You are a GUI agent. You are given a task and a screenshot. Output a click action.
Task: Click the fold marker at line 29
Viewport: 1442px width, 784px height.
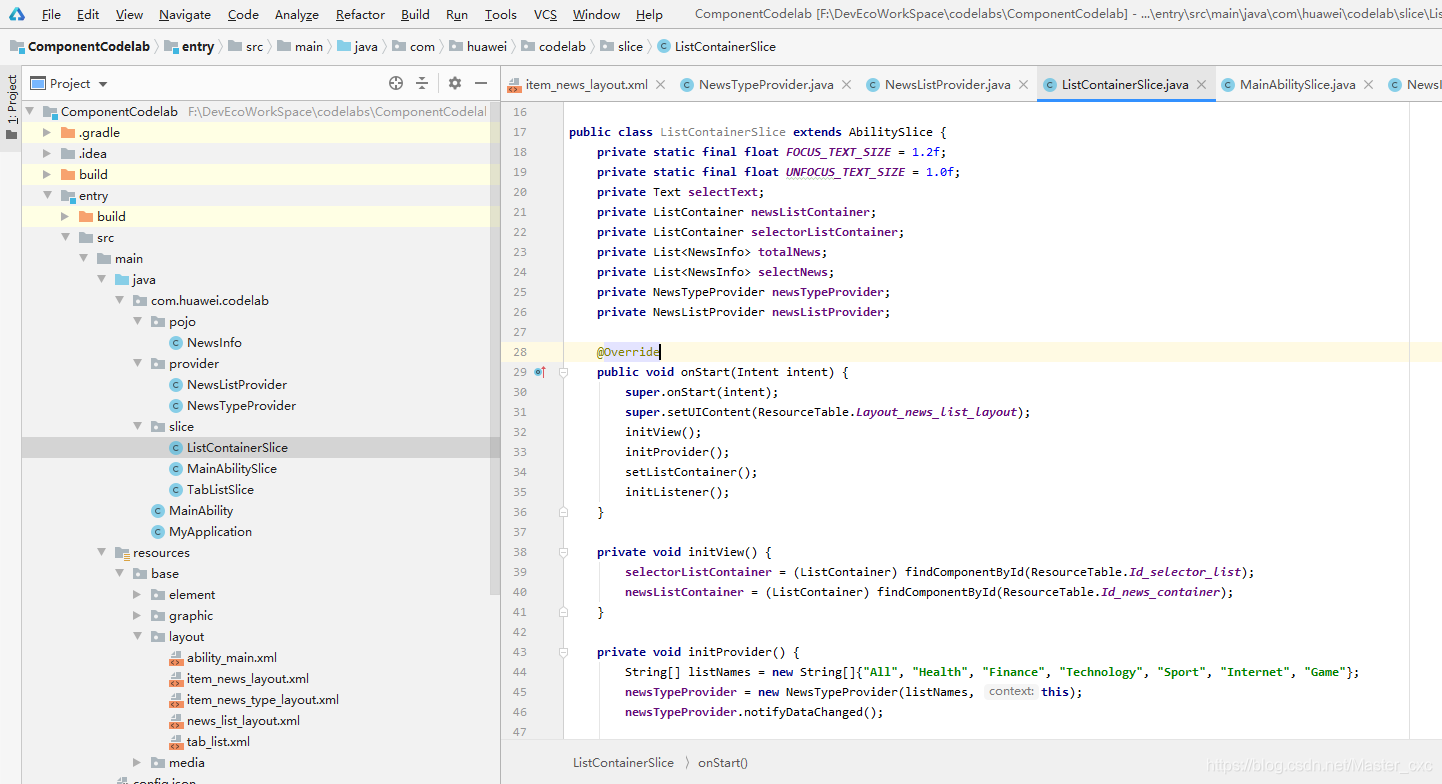563,372
